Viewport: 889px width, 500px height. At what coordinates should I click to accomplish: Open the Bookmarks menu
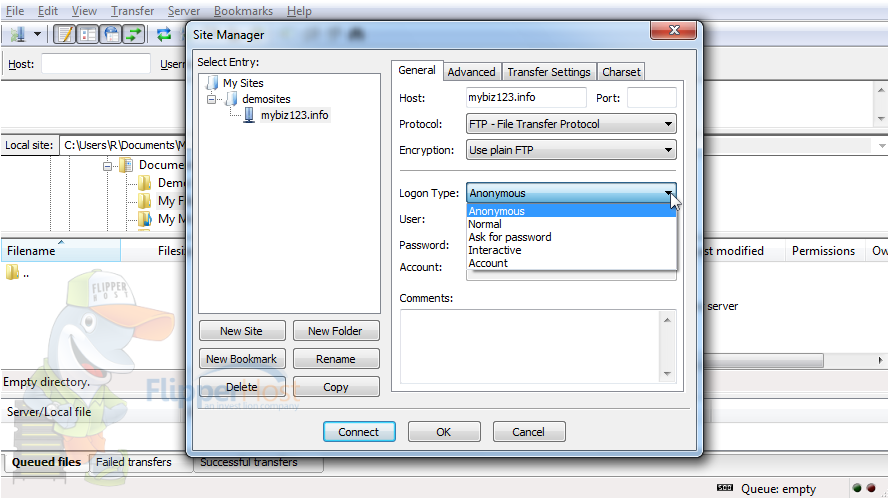[243, 11]
